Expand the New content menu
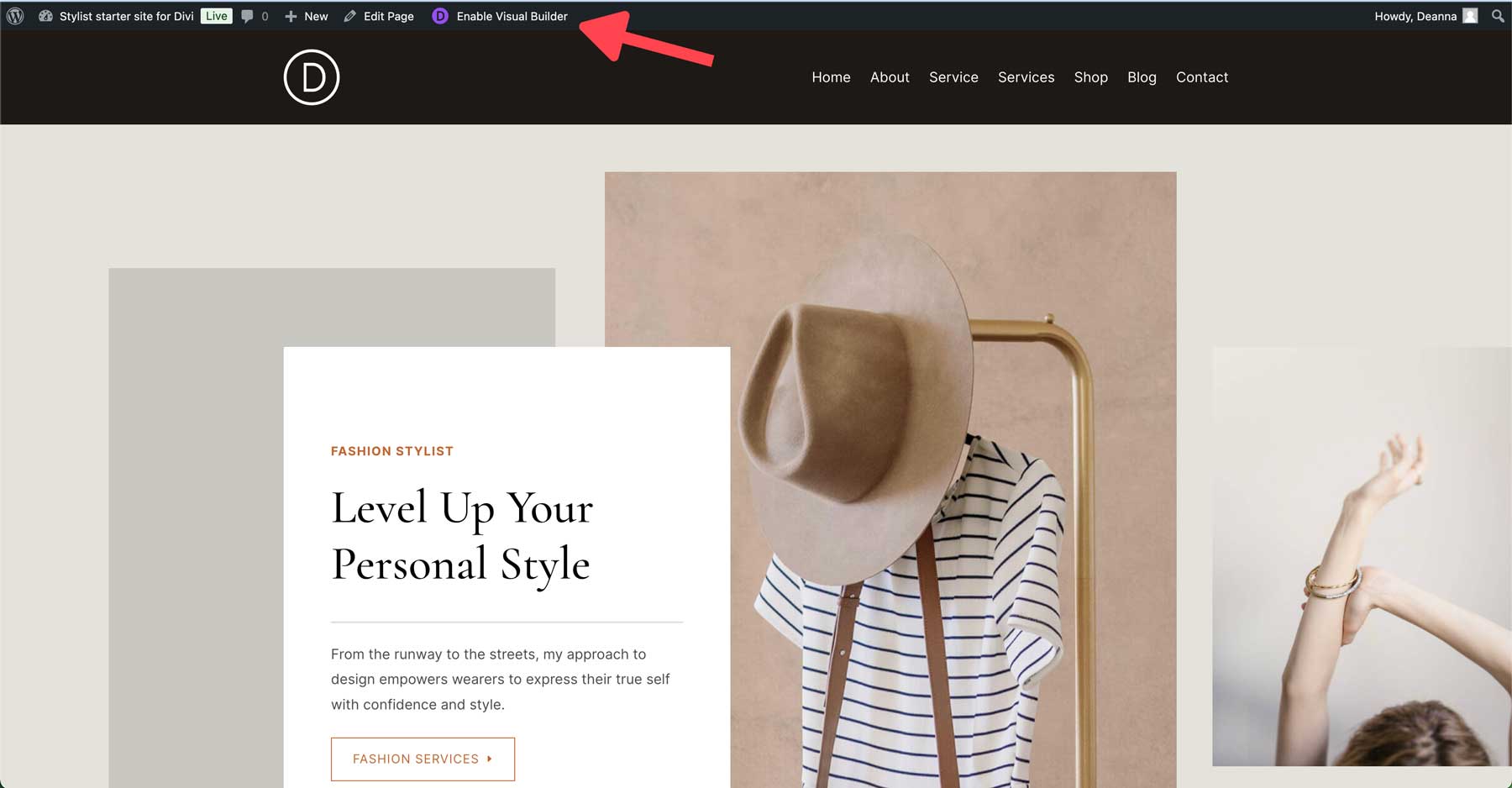The height and width of the screenshot is (788, 1512). tap(306, 15)
